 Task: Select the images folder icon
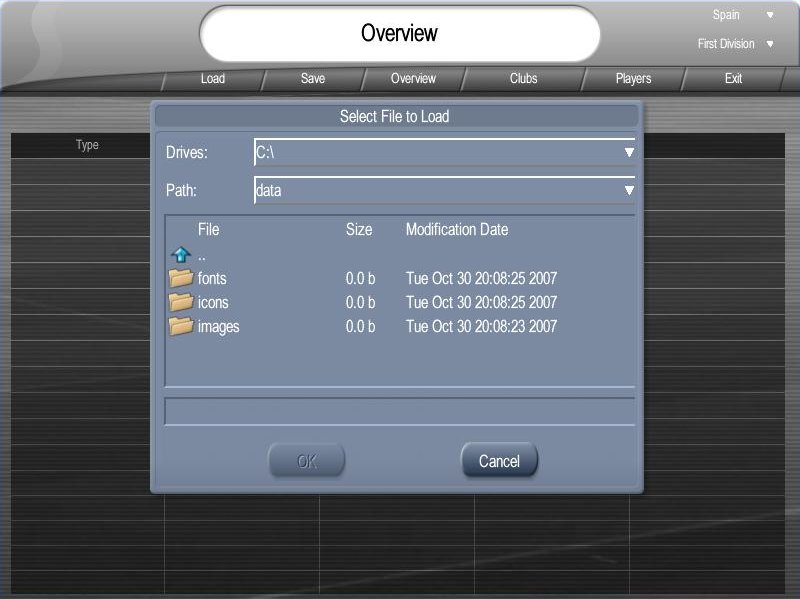coord(181,326)
